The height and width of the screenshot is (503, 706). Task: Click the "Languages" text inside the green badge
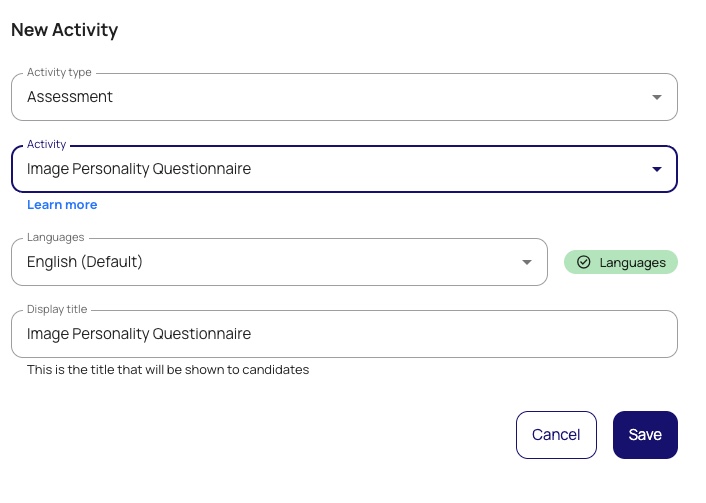(x=632, y=262)
